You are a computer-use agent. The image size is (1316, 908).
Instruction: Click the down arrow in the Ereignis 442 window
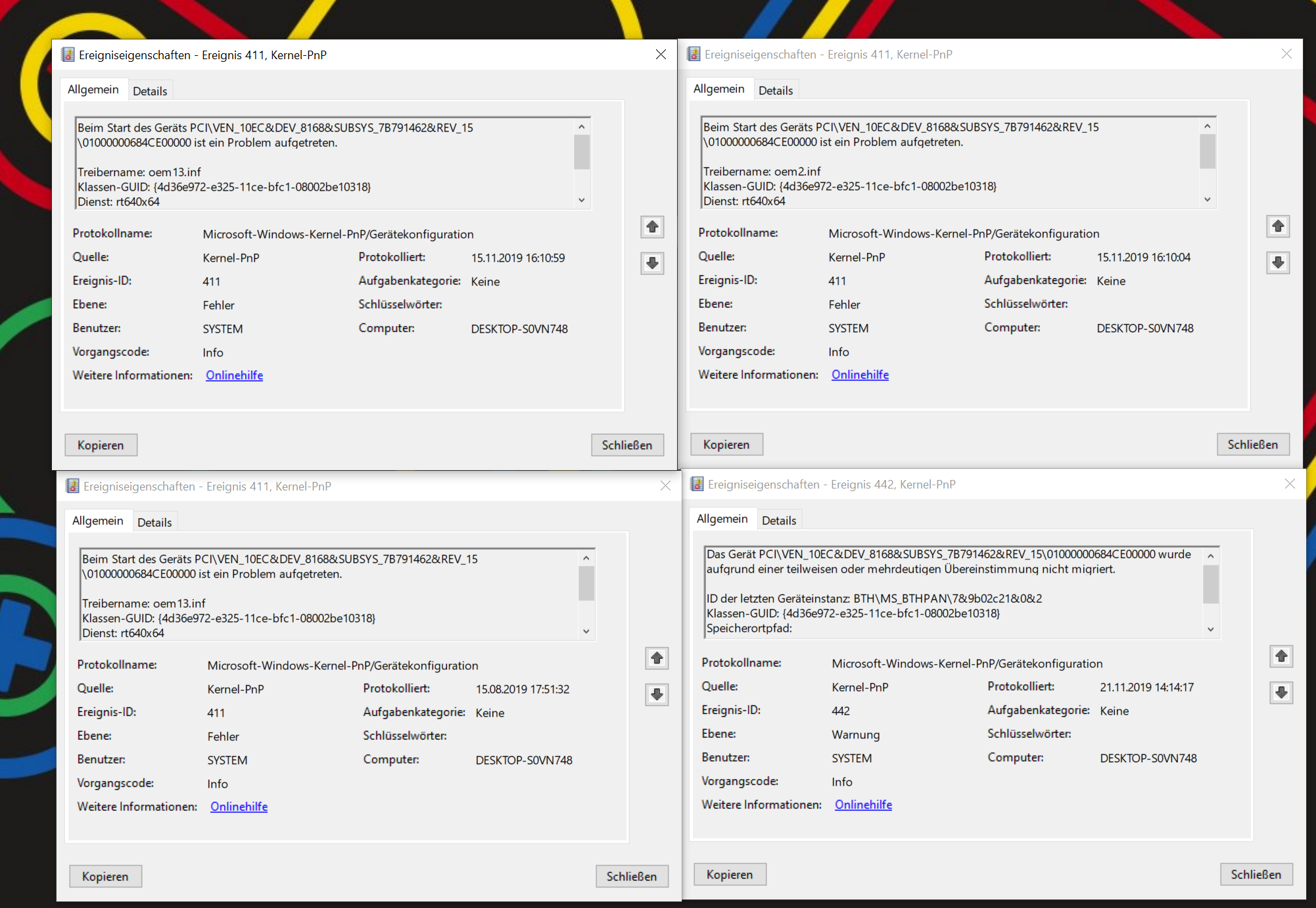1281,692
